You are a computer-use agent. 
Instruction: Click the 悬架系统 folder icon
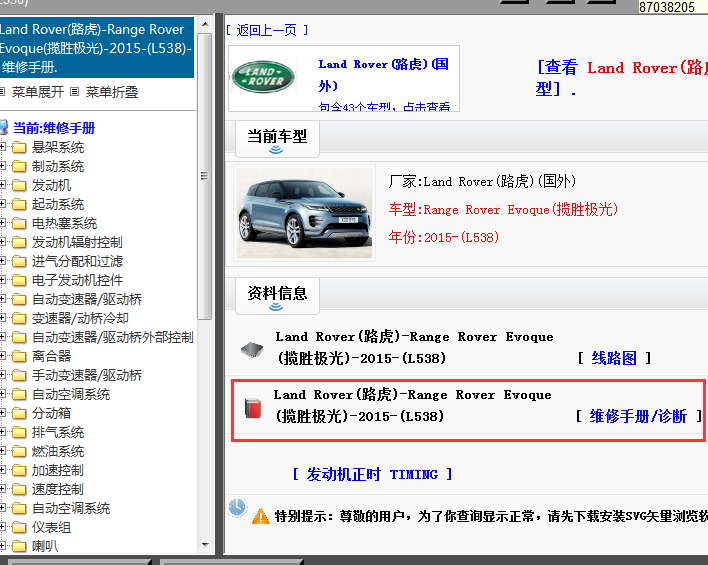[19, 147]
